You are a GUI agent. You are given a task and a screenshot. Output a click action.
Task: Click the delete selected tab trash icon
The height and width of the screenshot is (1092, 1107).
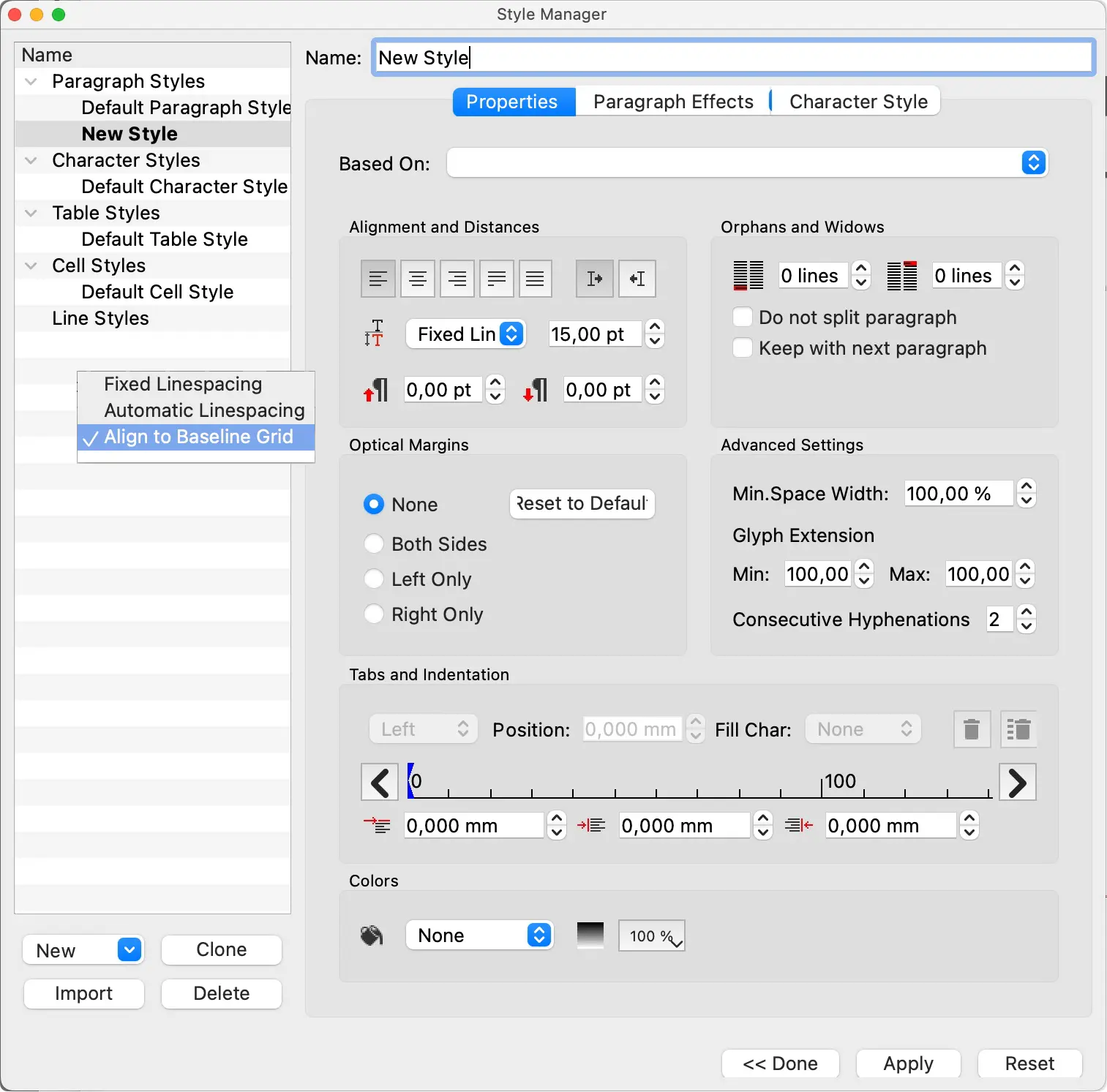pyautogui.click(x=972, y=729)
